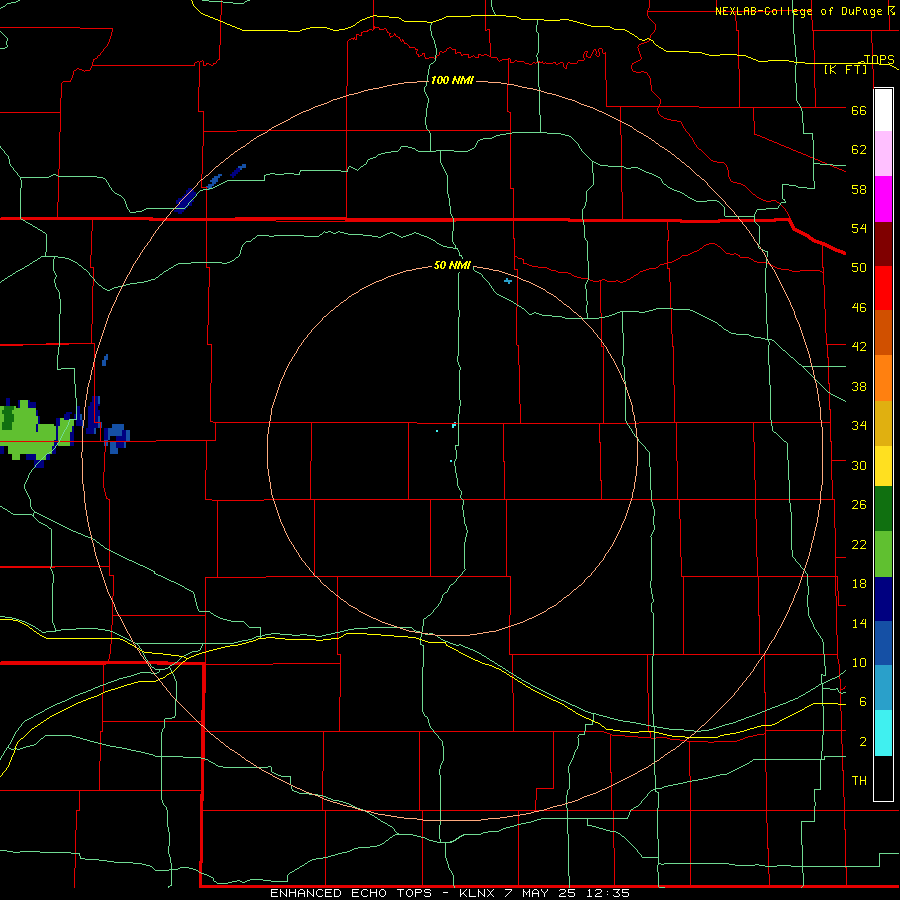Click the "ENHANCED ECHO TOPS" title text
The height and width of the screenshot is (900, 900).
tap(351, 893)
